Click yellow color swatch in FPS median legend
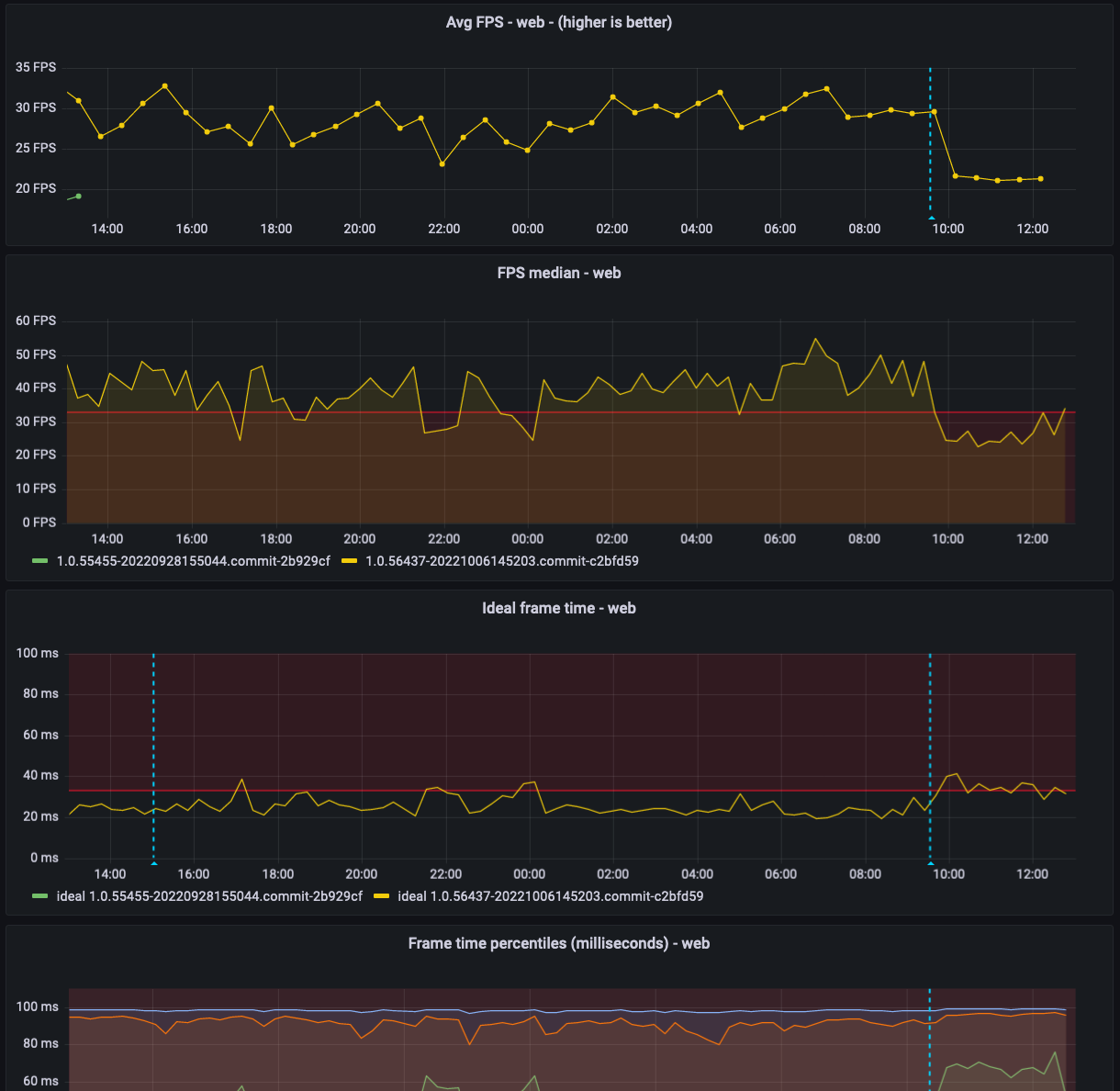The image size is (1120, 1091). point(350,561)
